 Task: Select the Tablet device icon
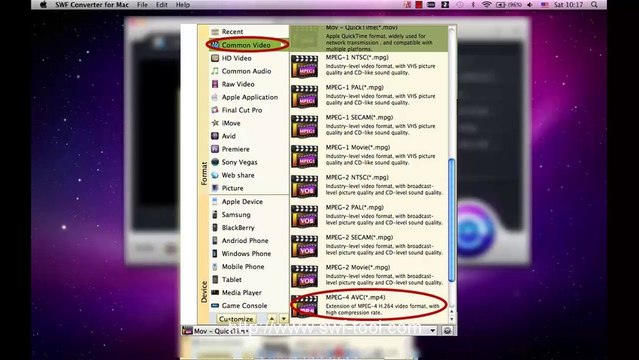(x=215, y=280)
